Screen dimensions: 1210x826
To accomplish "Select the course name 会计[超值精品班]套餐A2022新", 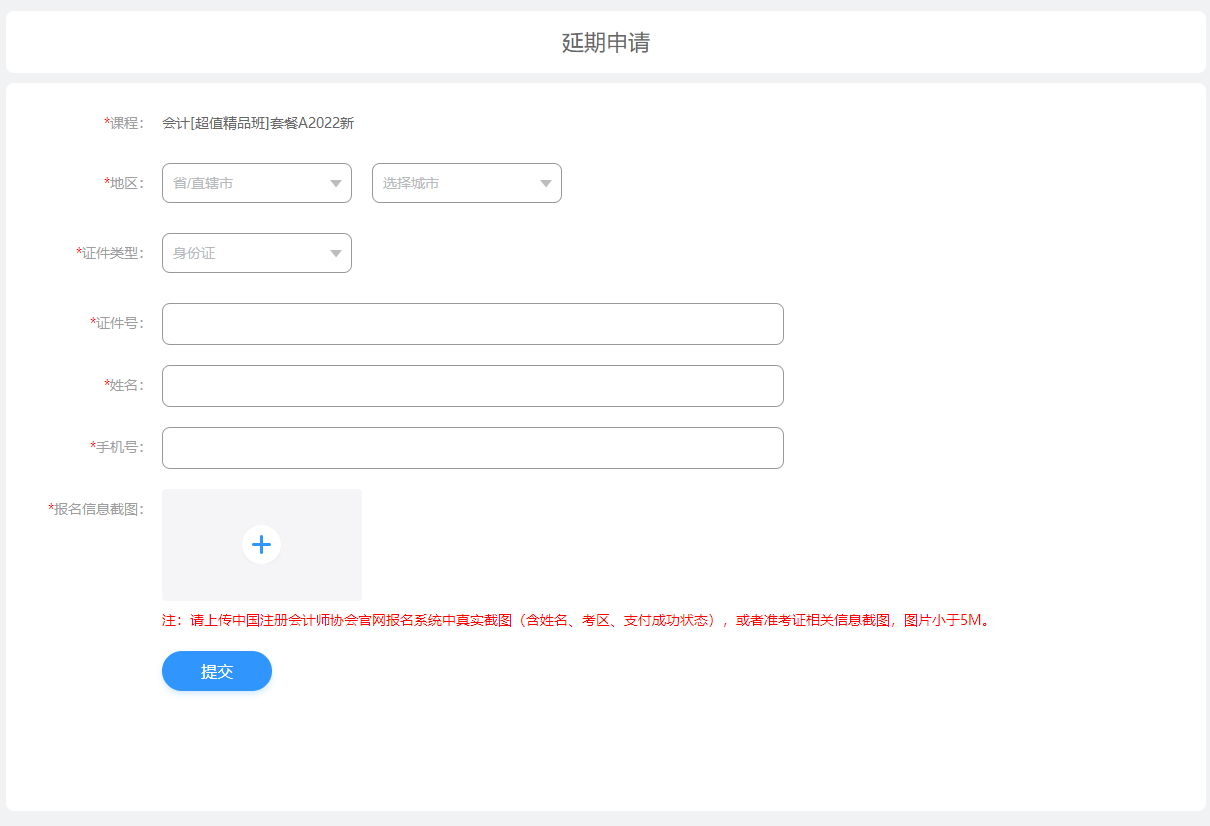I will pos(259,123).
